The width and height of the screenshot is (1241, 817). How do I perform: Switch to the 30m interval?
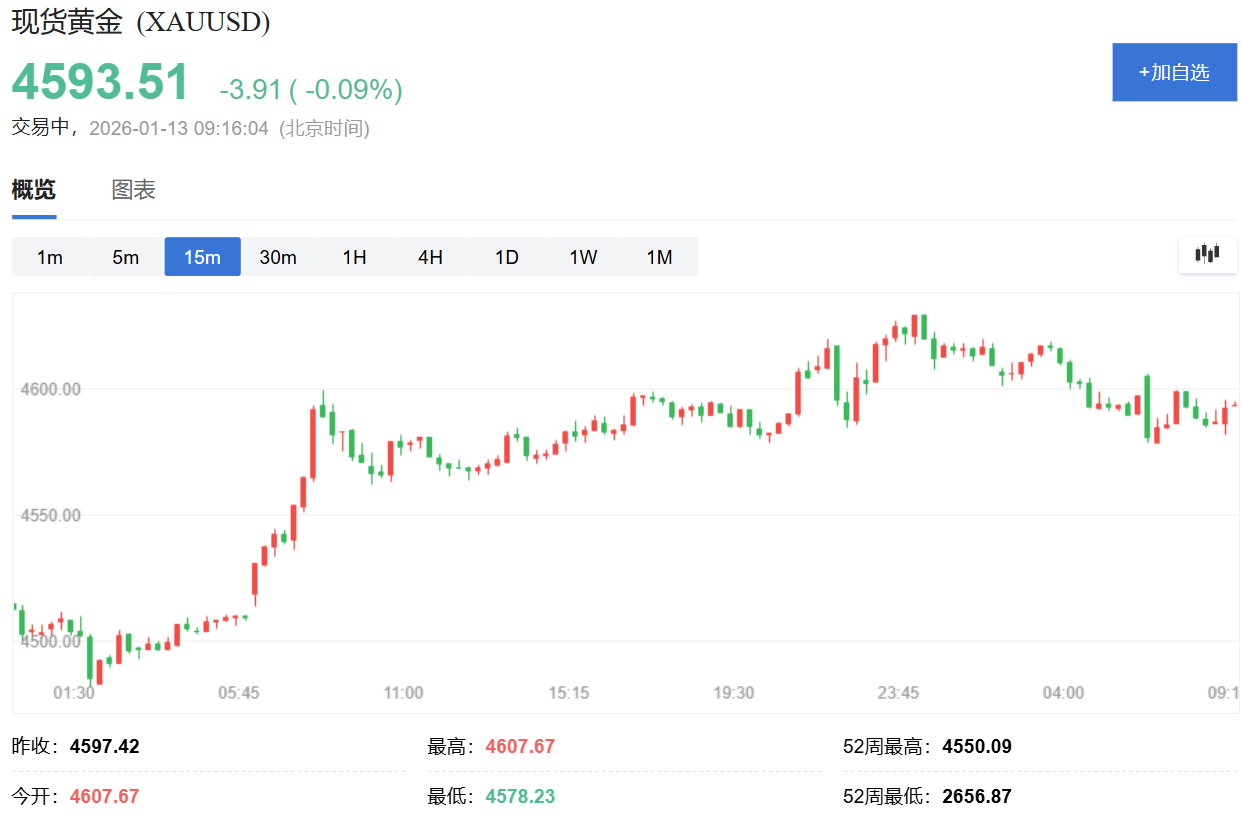(278, 257)
